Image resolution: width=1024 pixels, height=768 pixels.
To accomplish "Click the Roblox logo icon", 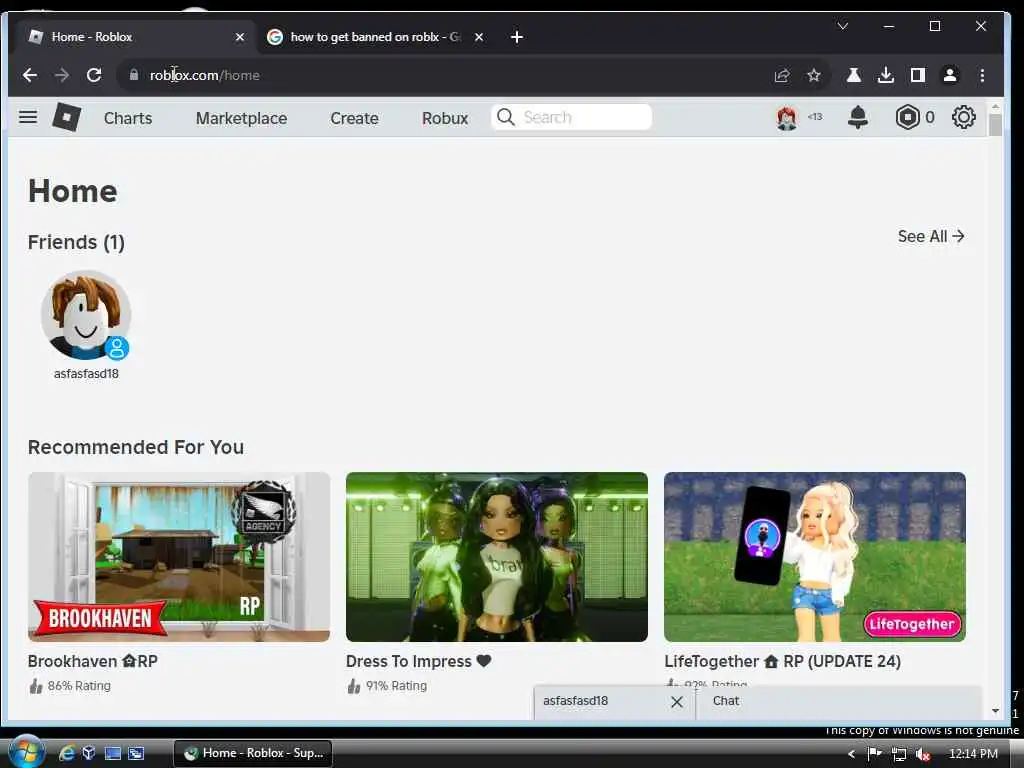I will tap(67, 118).
